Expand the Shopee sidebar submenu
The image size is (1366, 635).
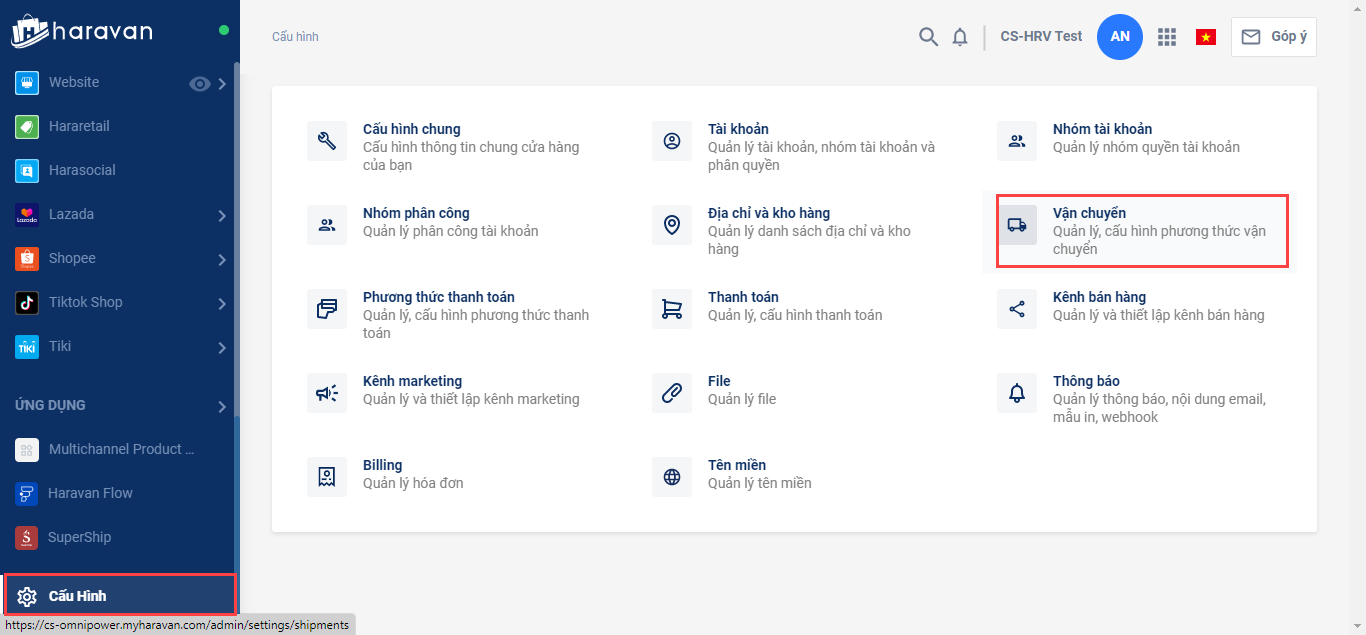[222, 259]
